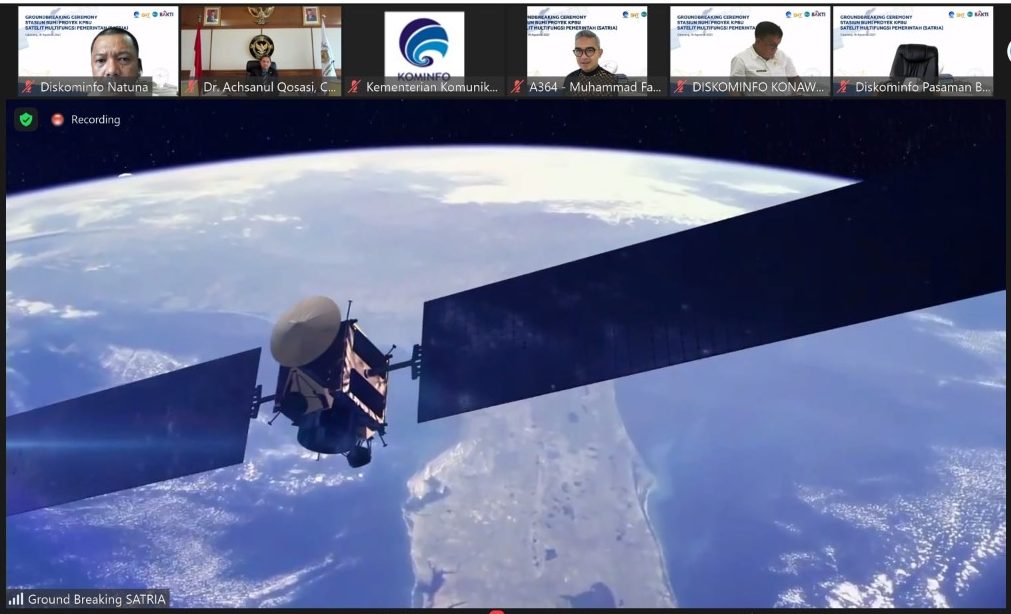Click the network signal bars icon

tap(16, 599)
